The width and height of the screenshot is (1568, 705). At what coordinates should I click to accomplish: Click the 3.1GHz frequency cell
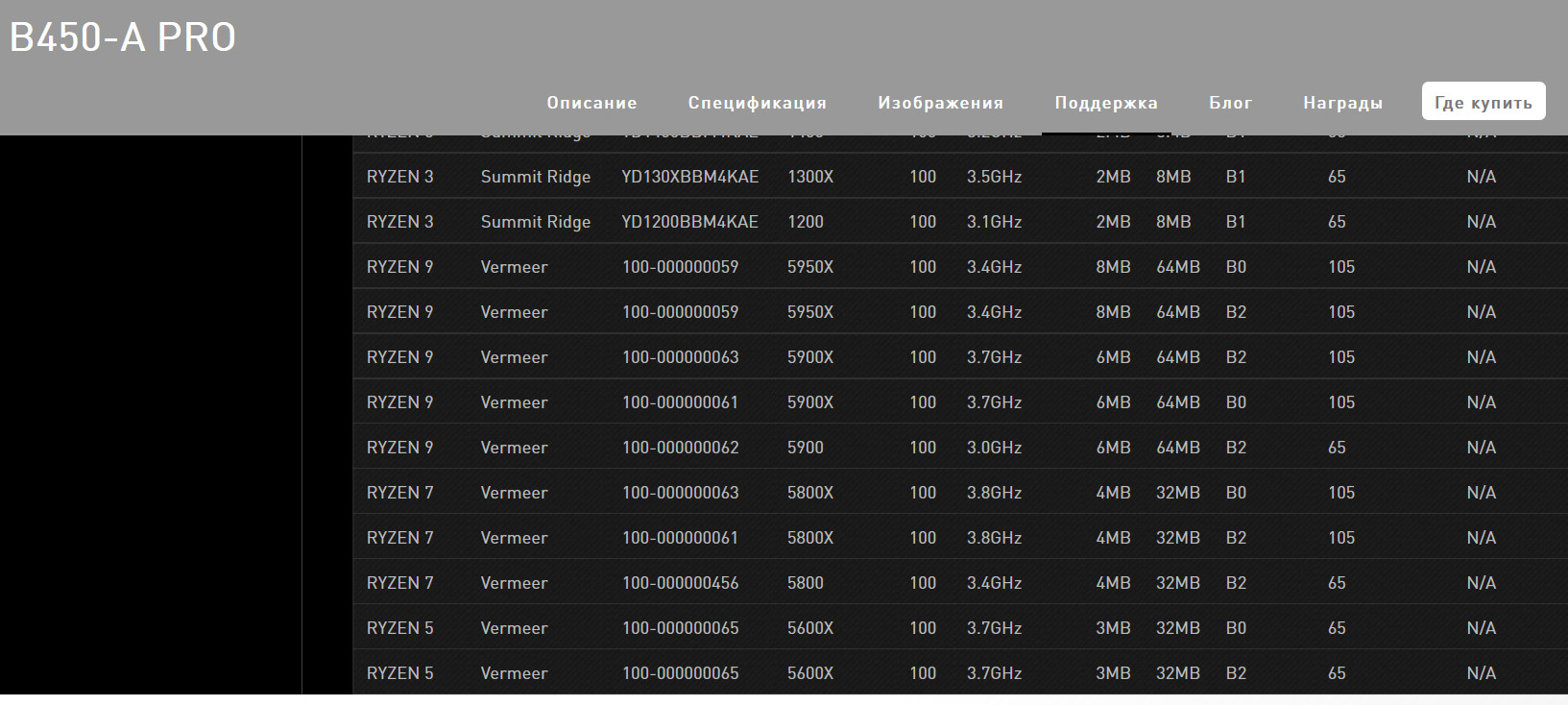[994, 222]
